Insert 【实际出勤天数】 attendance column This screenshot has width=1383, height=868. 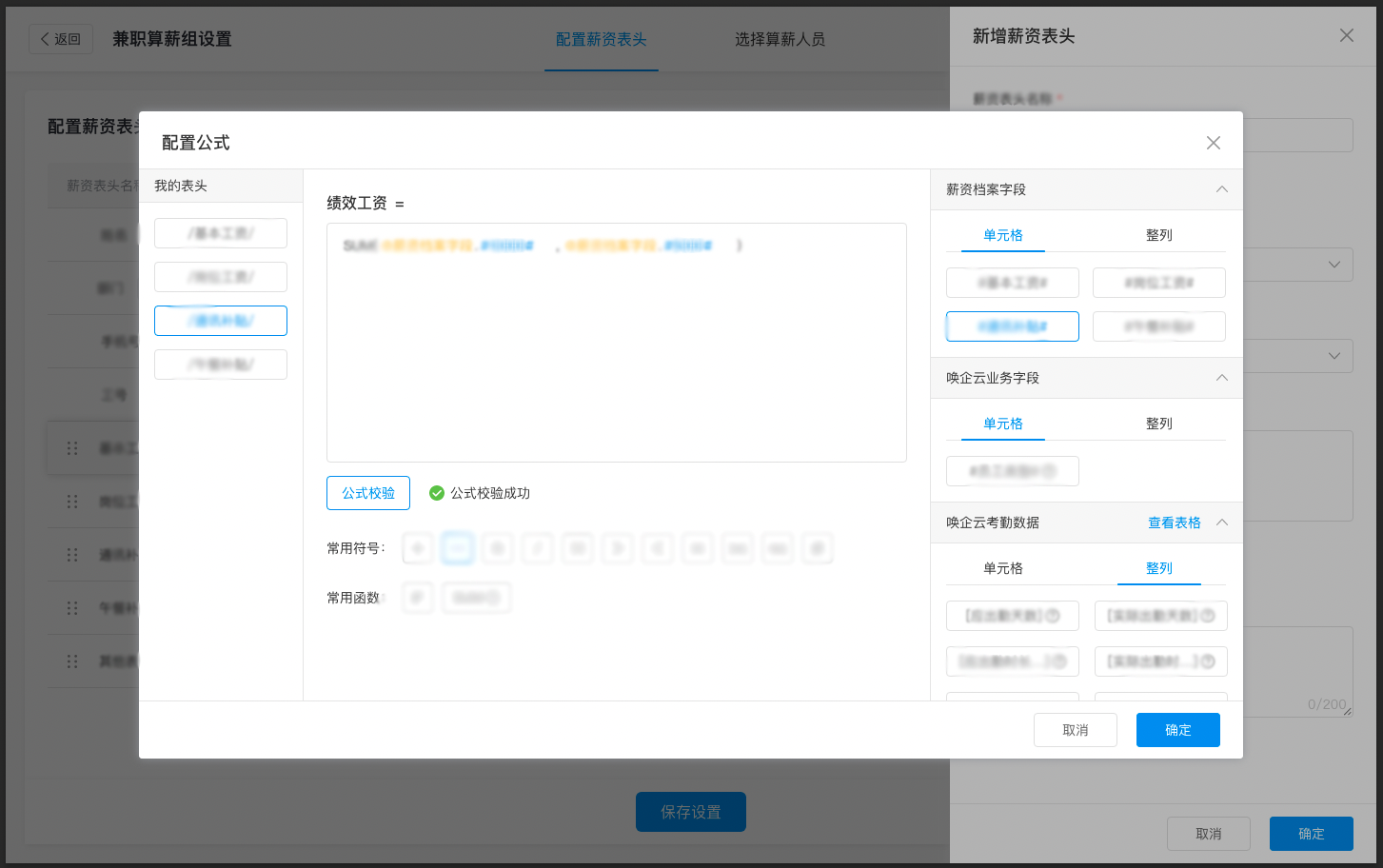(1161, 616)
